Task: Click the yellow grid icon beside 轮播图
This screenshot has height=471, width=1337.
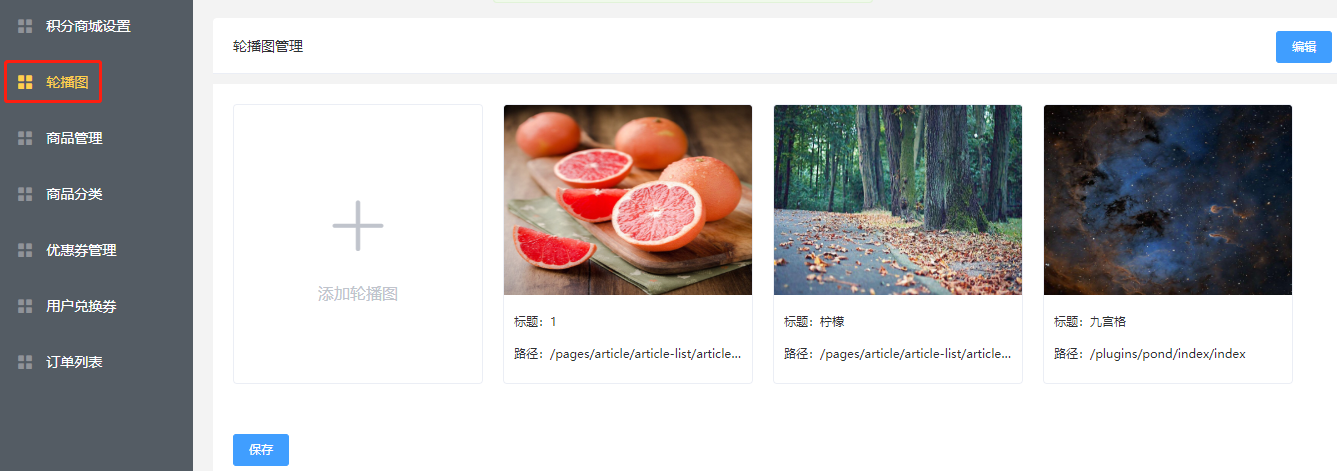Action: (x=25, y=82)
